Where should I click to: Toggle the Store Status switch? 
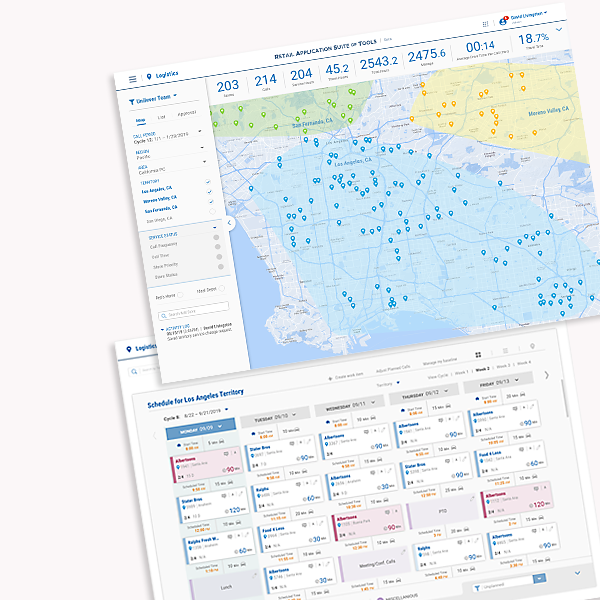tap(221, 266)
